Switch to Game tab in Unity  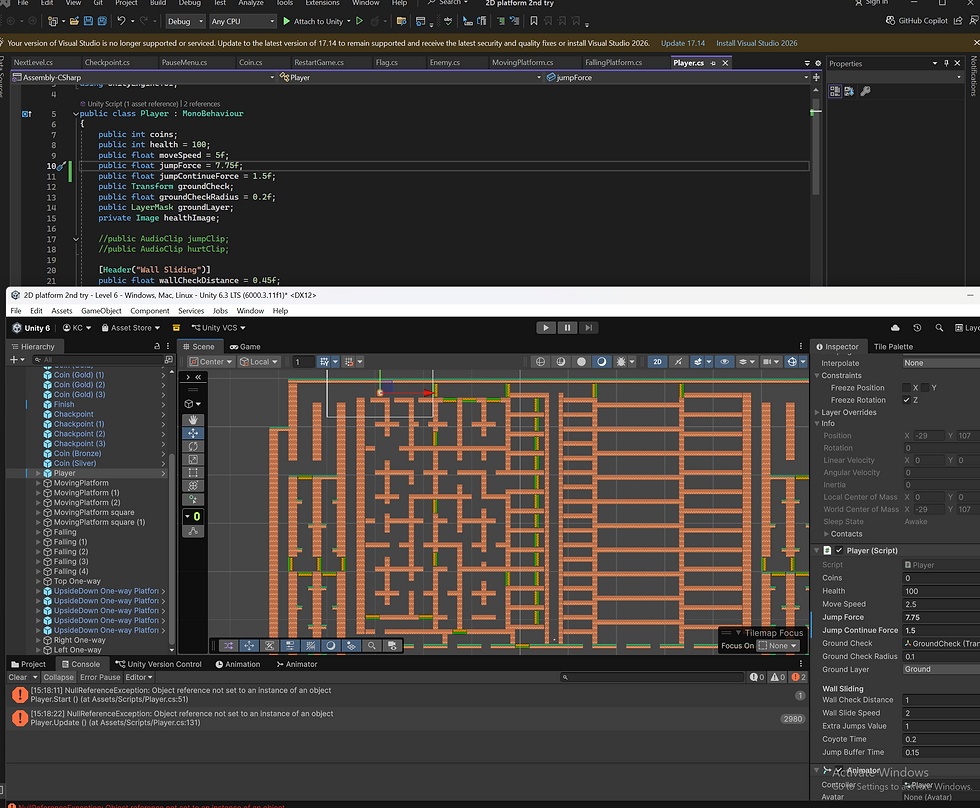coord(245,347)
